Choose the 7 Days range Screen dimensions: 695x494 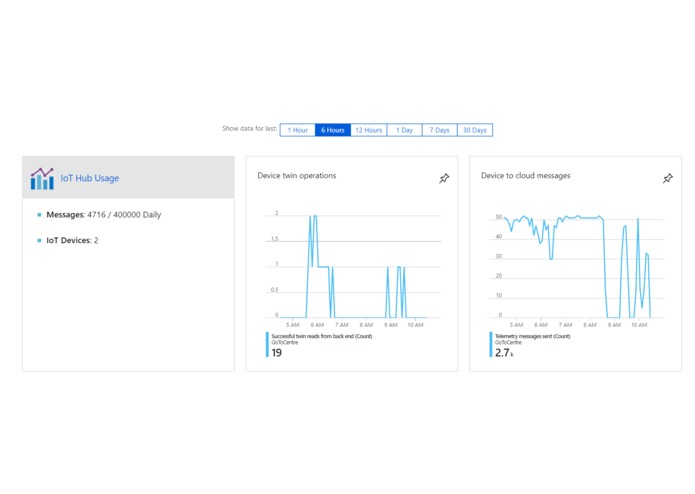tap(439, 130)
